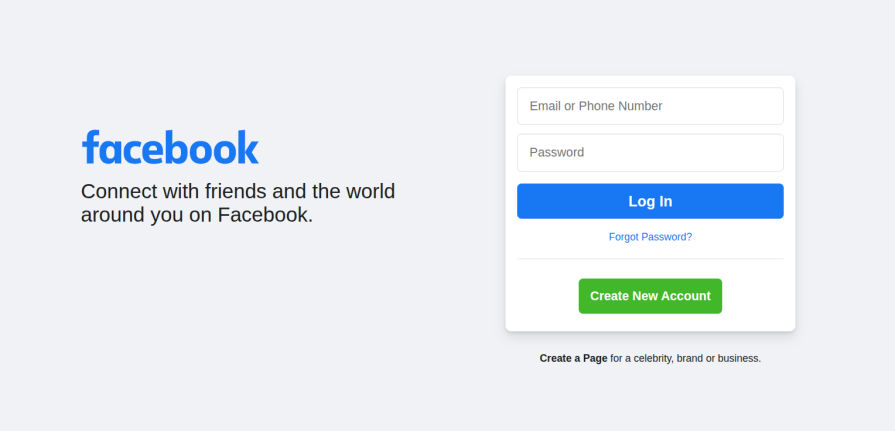
Task: Start account recovery via Forgot Password?
Action: pyautogui.click(x=650, y=237)
